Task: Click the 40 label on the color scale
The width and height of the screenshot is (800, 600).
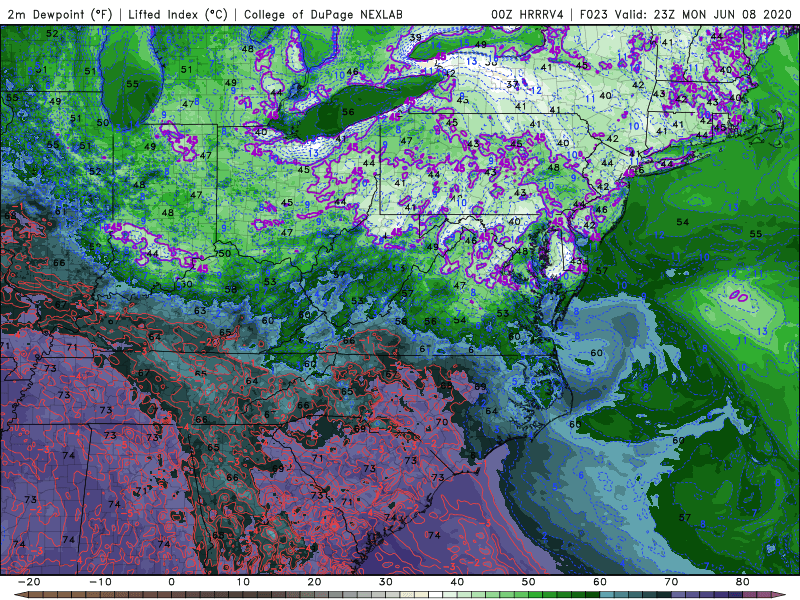Action: (457, 582)
